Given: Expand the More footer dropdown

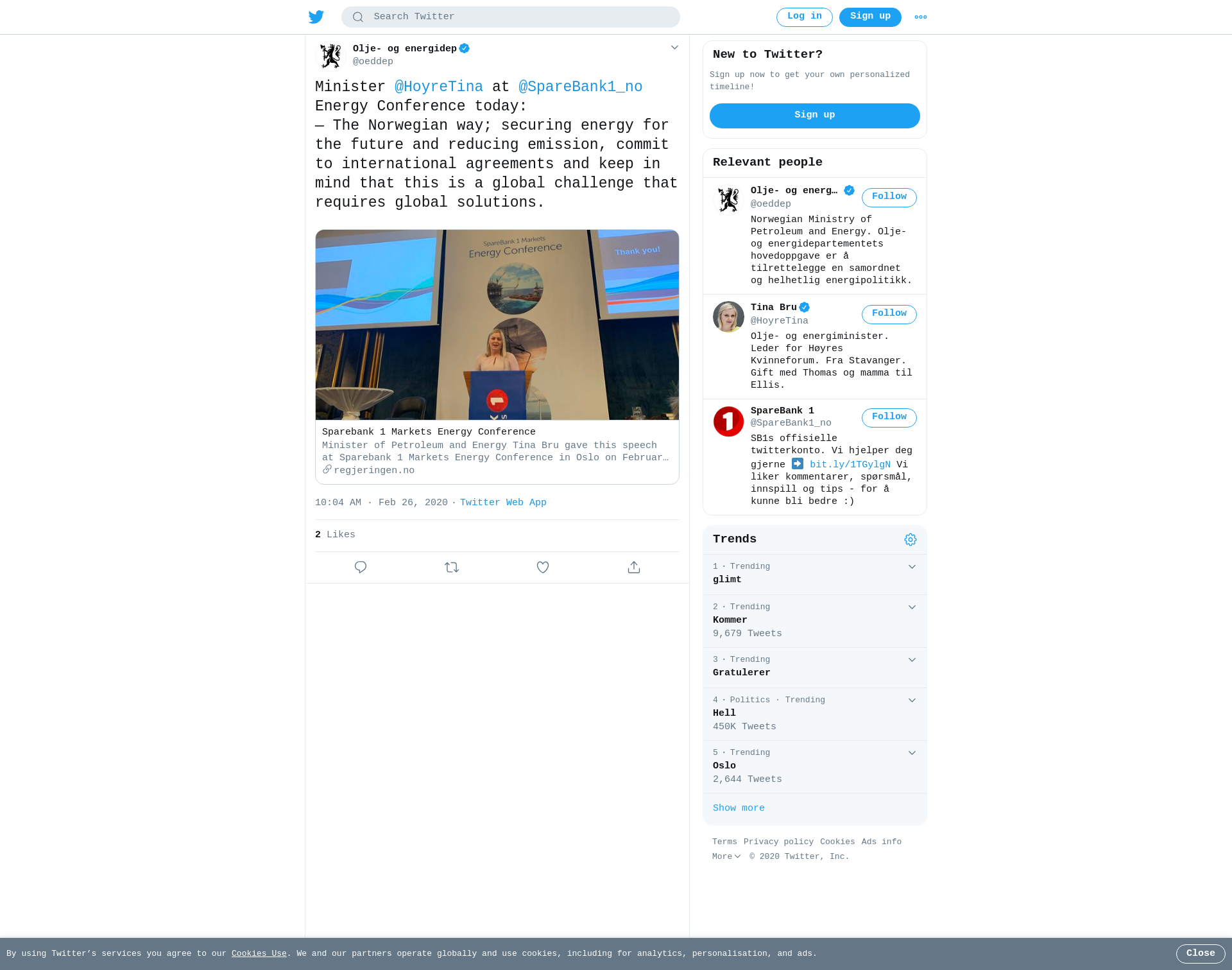Looking at the screenshot, I should pos(726,857).
